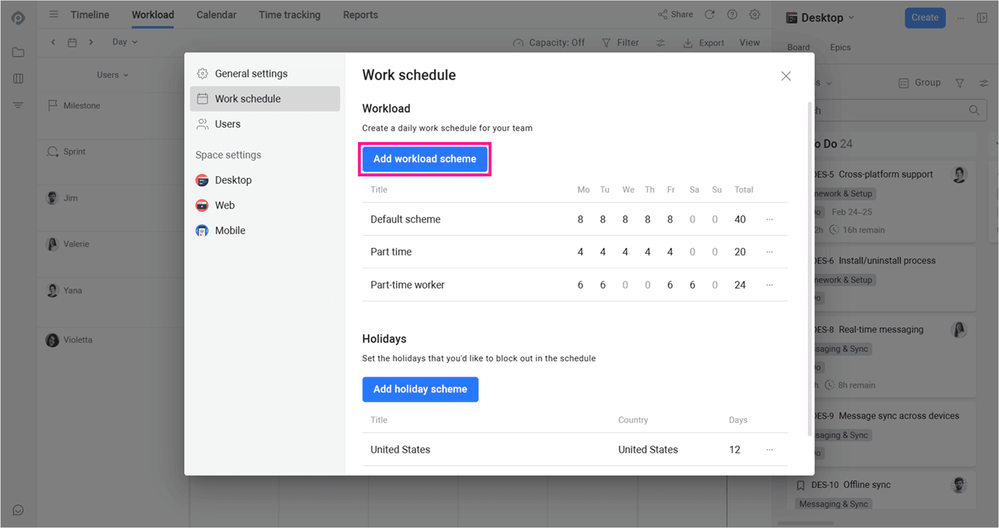Toggle the side panel layout icon
Image resolution: width=999 pixels, height=528 pixels.
pyautogui.click(x=982, y=18)
